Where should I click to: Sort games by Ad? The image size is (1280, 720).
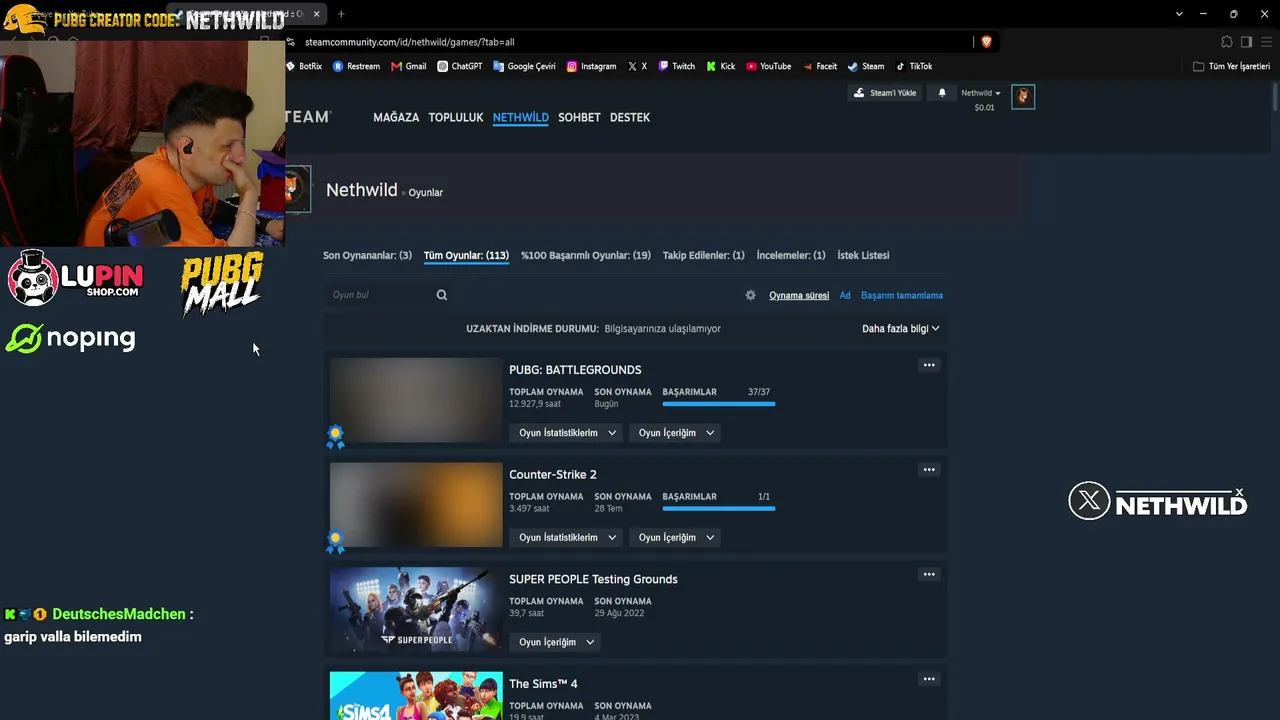845,295
